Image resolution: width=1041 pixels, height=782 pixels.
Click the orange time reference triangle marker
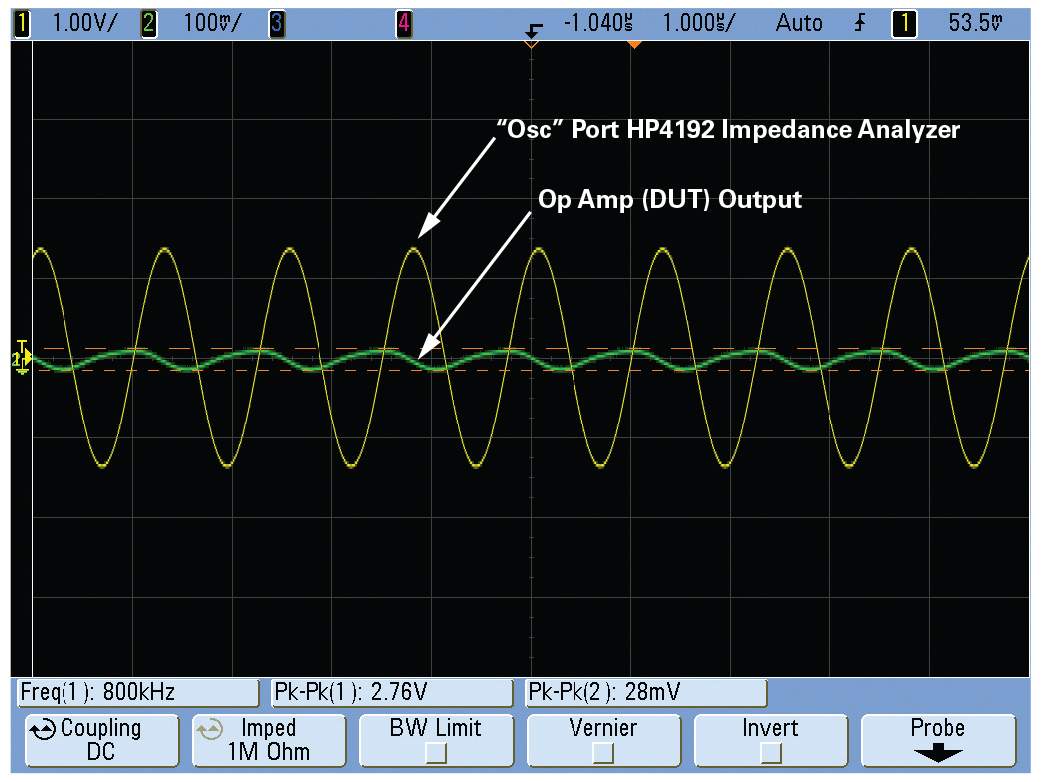[634, 44]
